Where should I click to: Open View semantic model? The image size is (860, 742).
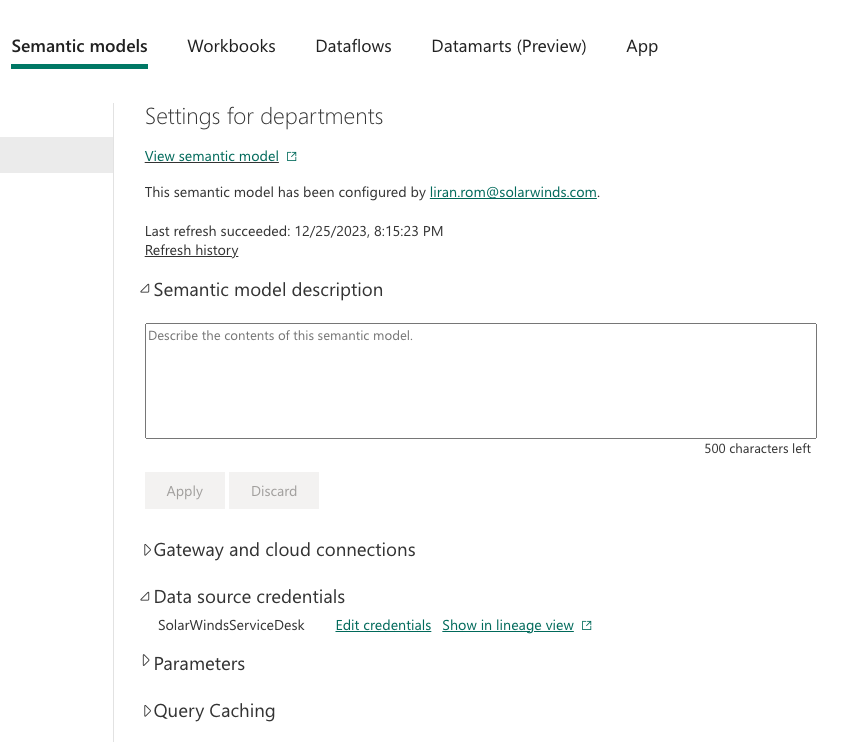coord(211,156)
